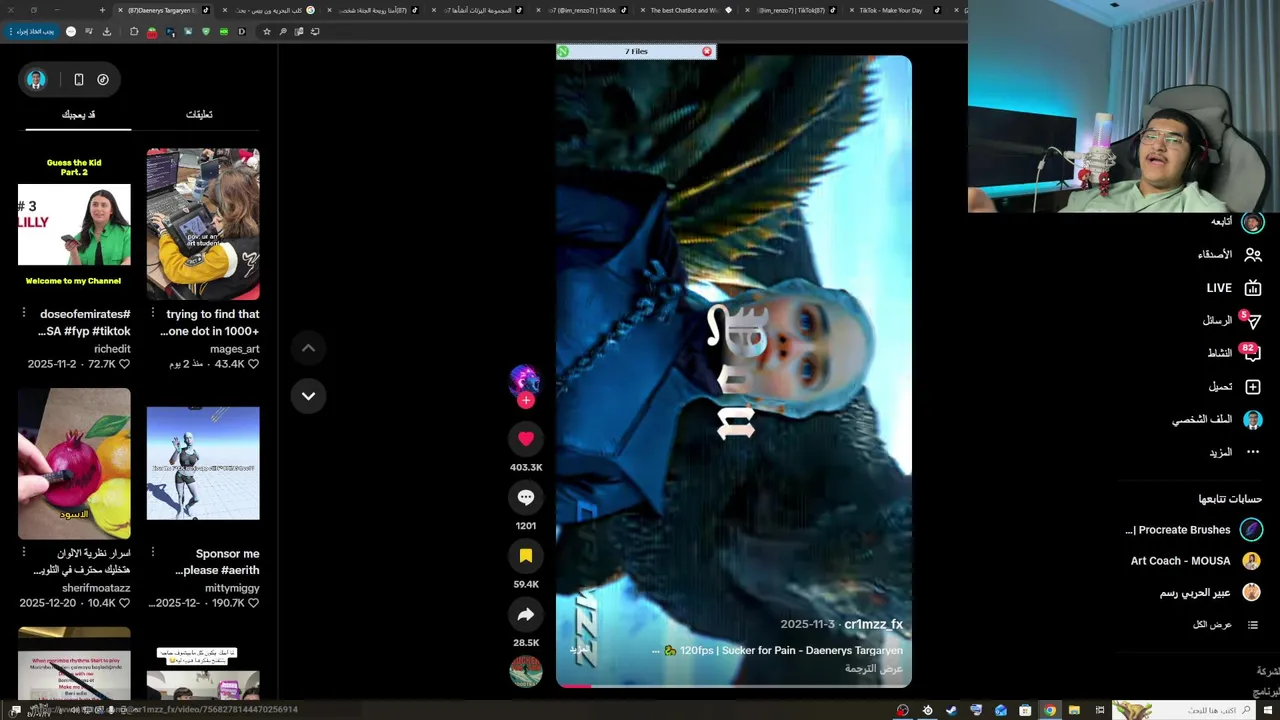Seek using the video progress bar
This screenshot has width=1280, height=720.
tap(733, 685)
